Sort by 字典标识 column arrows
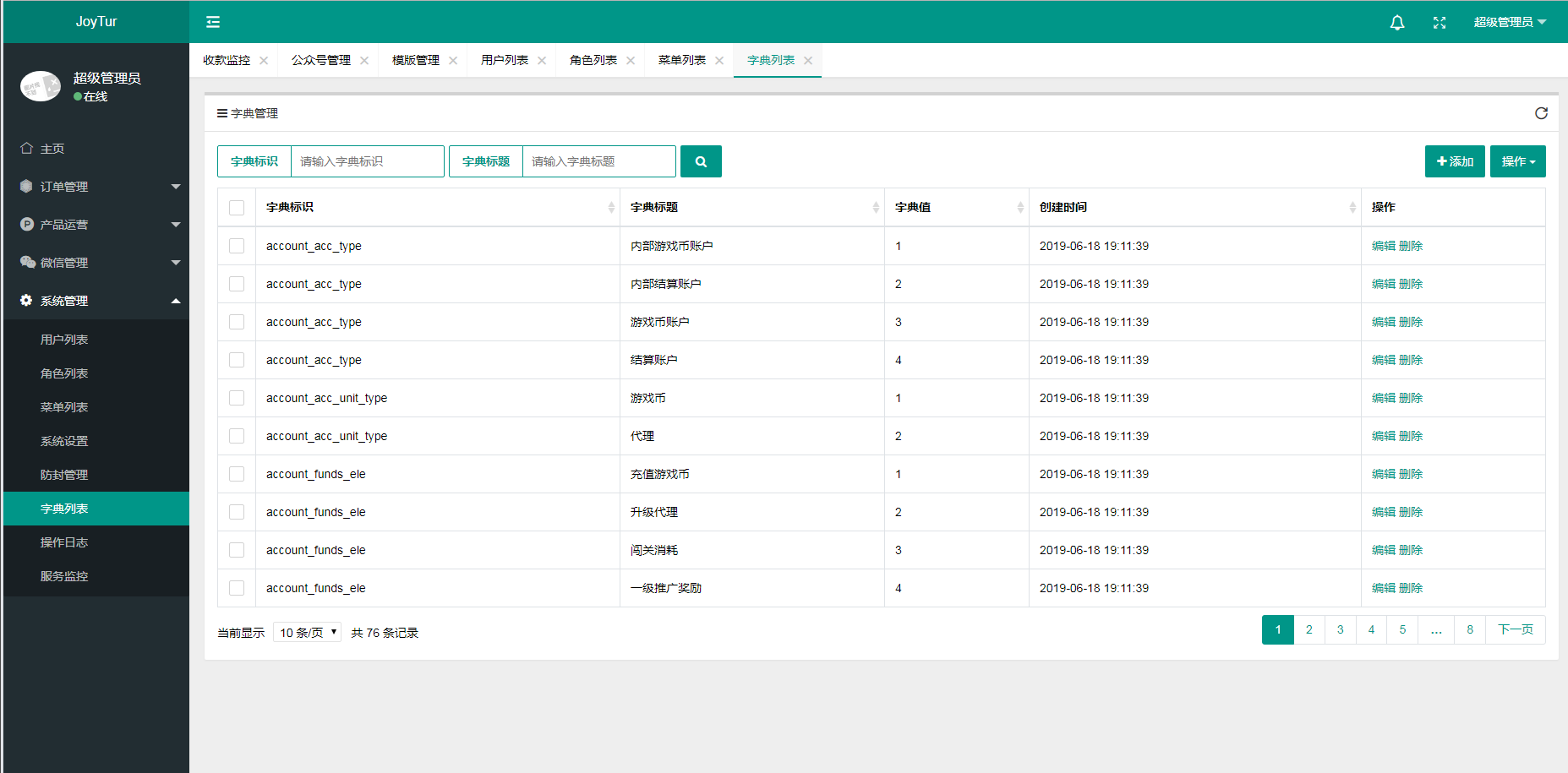This screenshot has width=1568, height=773. tap(611, 208)
